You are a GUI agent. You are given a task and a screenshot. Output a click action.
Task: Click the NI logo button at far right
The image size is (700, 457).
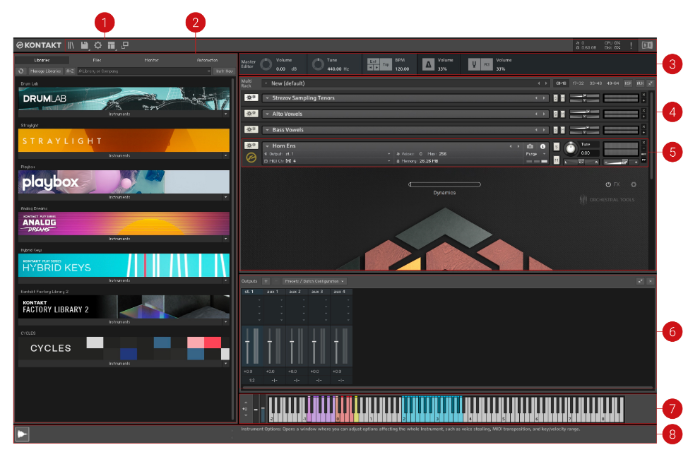pyautogui.click(x=647, y=45)
